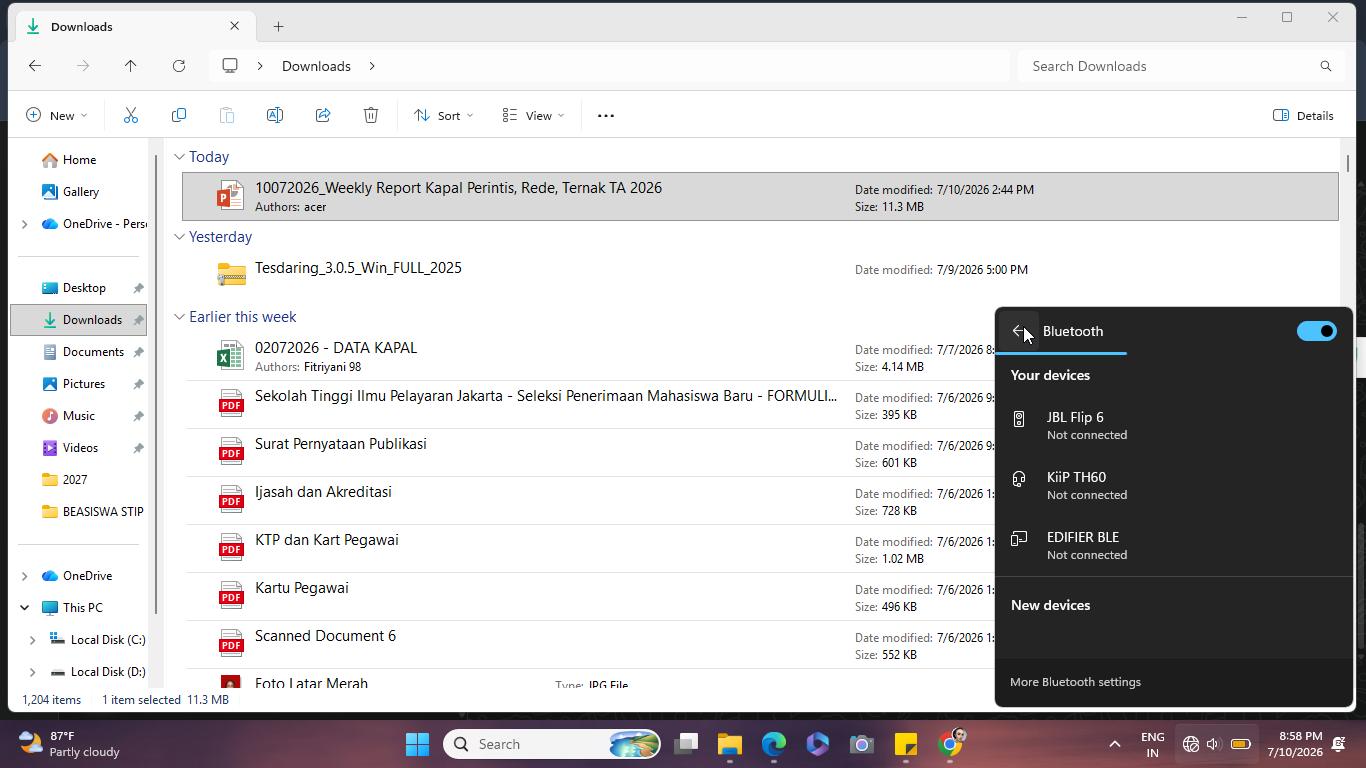The image size is (1366, 768).
Task: Expand the Local Disk (C:) node
Action: [x=32, y=640]
